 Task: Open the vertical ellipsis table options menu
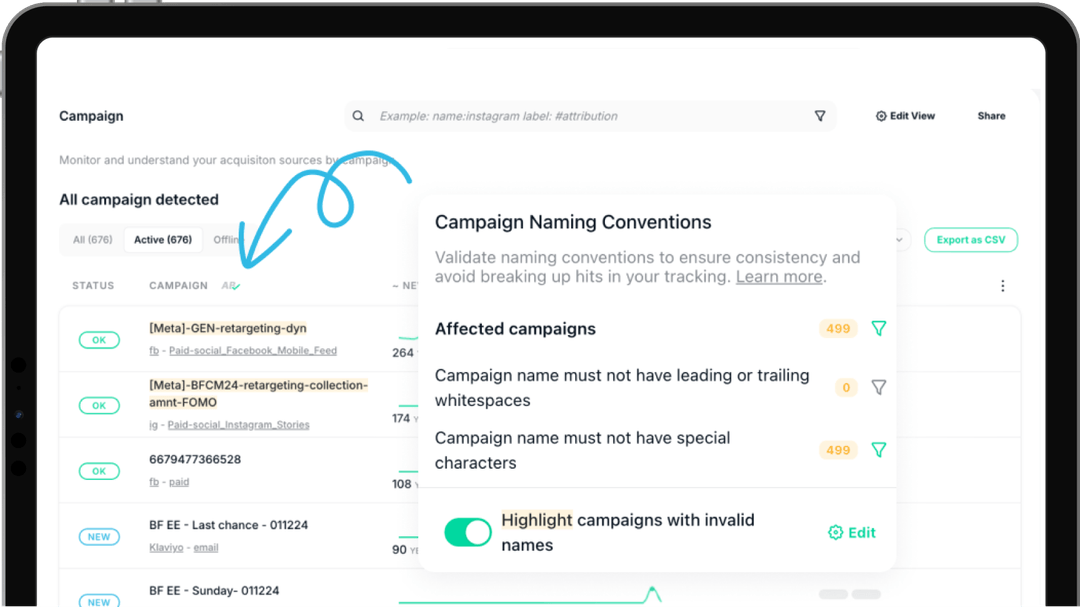(x=1003, y=285)
